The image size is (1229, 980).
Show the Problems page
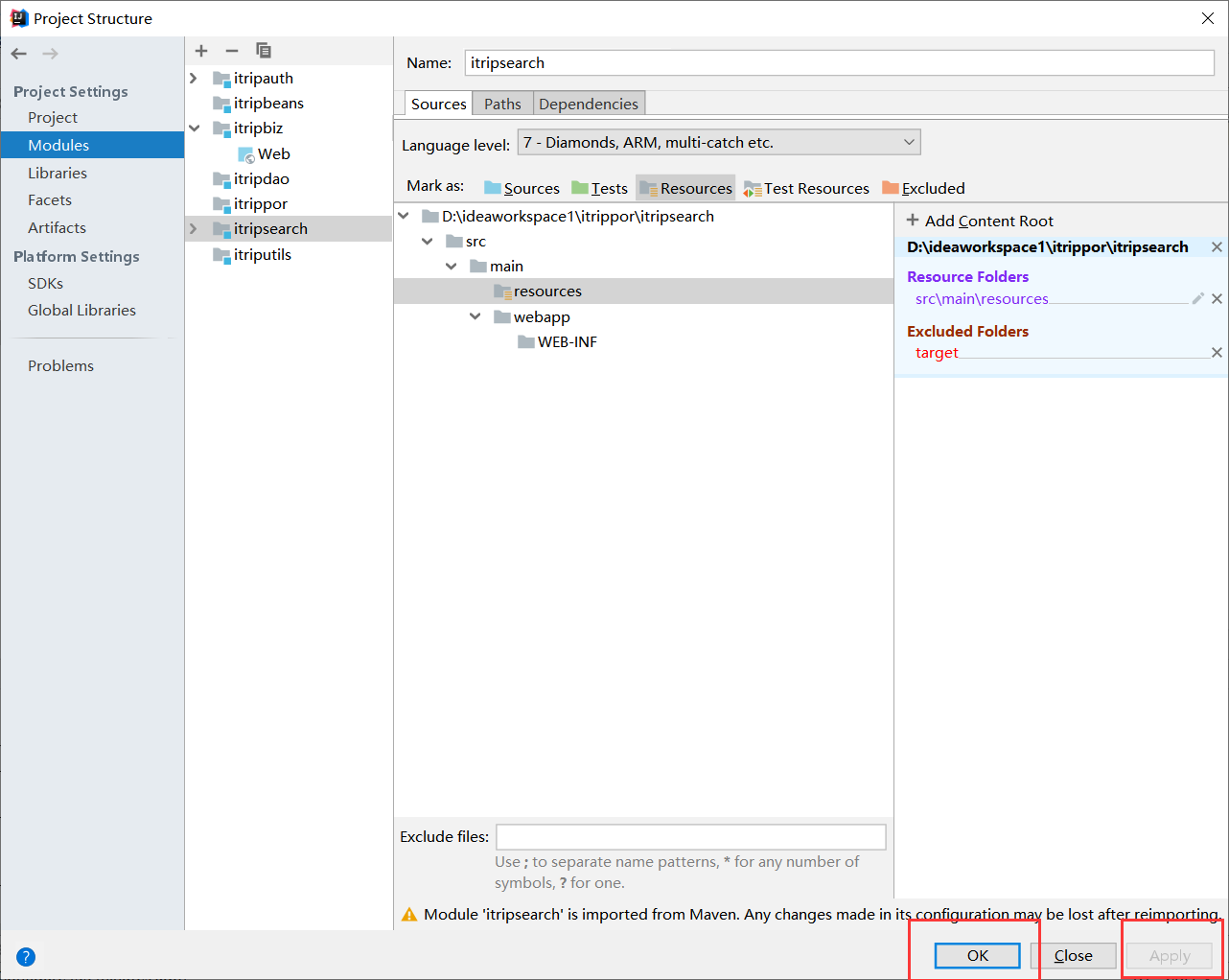tap(61, 366)
